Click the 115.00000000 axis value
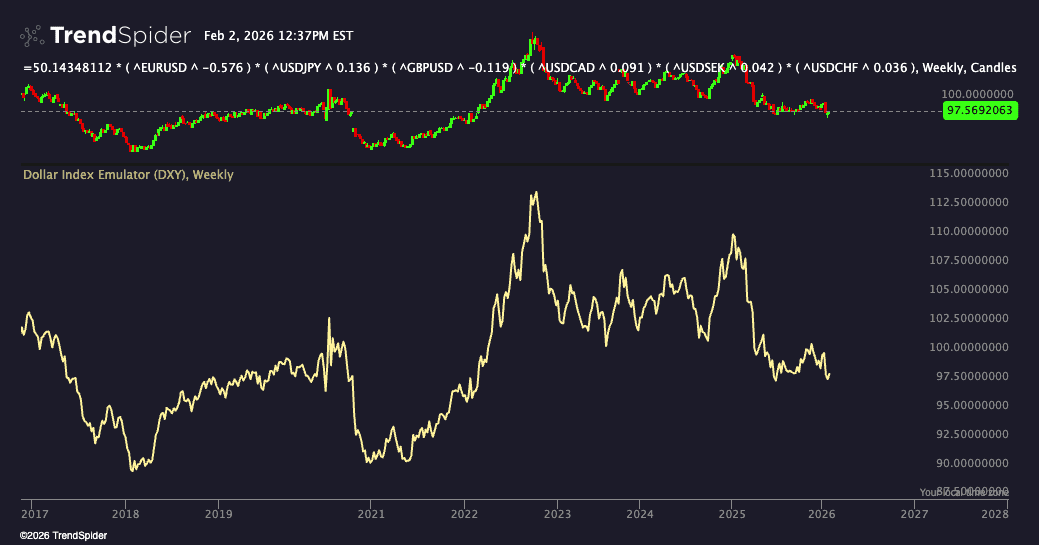 click(x=969, y=174)
